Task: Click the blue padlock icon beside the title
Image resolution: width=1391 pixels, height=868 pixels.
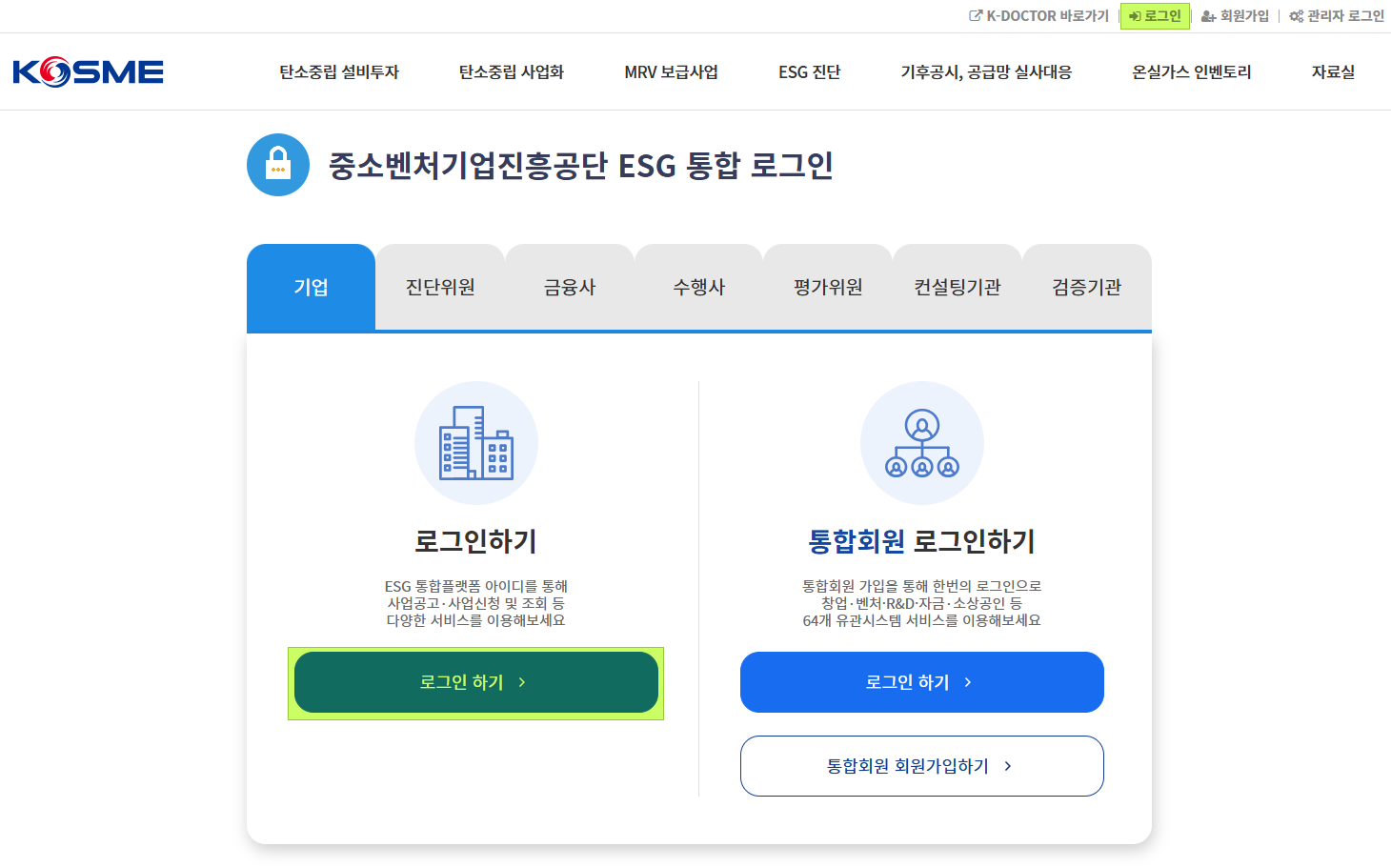Action: (278, 165)
